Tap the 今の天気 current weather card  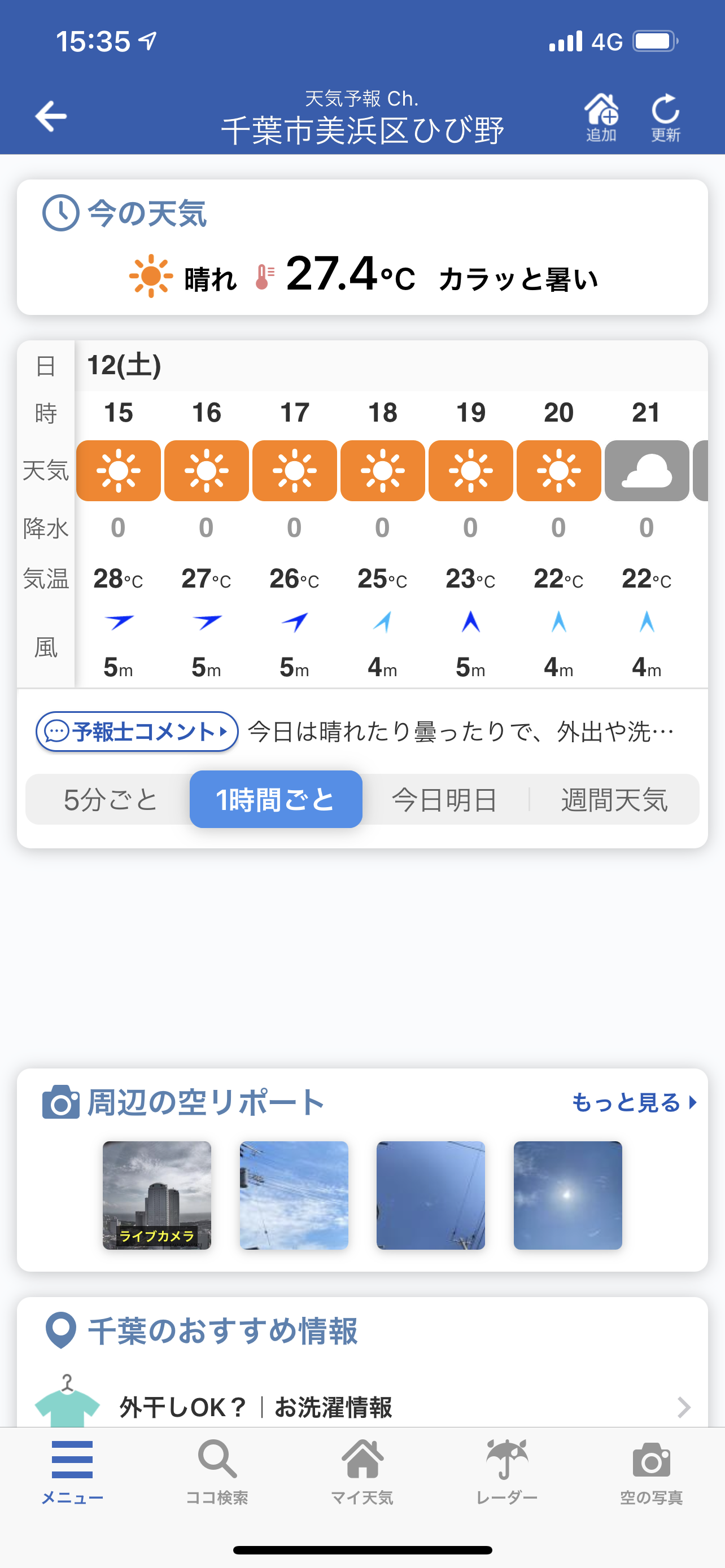pos(362,247)
